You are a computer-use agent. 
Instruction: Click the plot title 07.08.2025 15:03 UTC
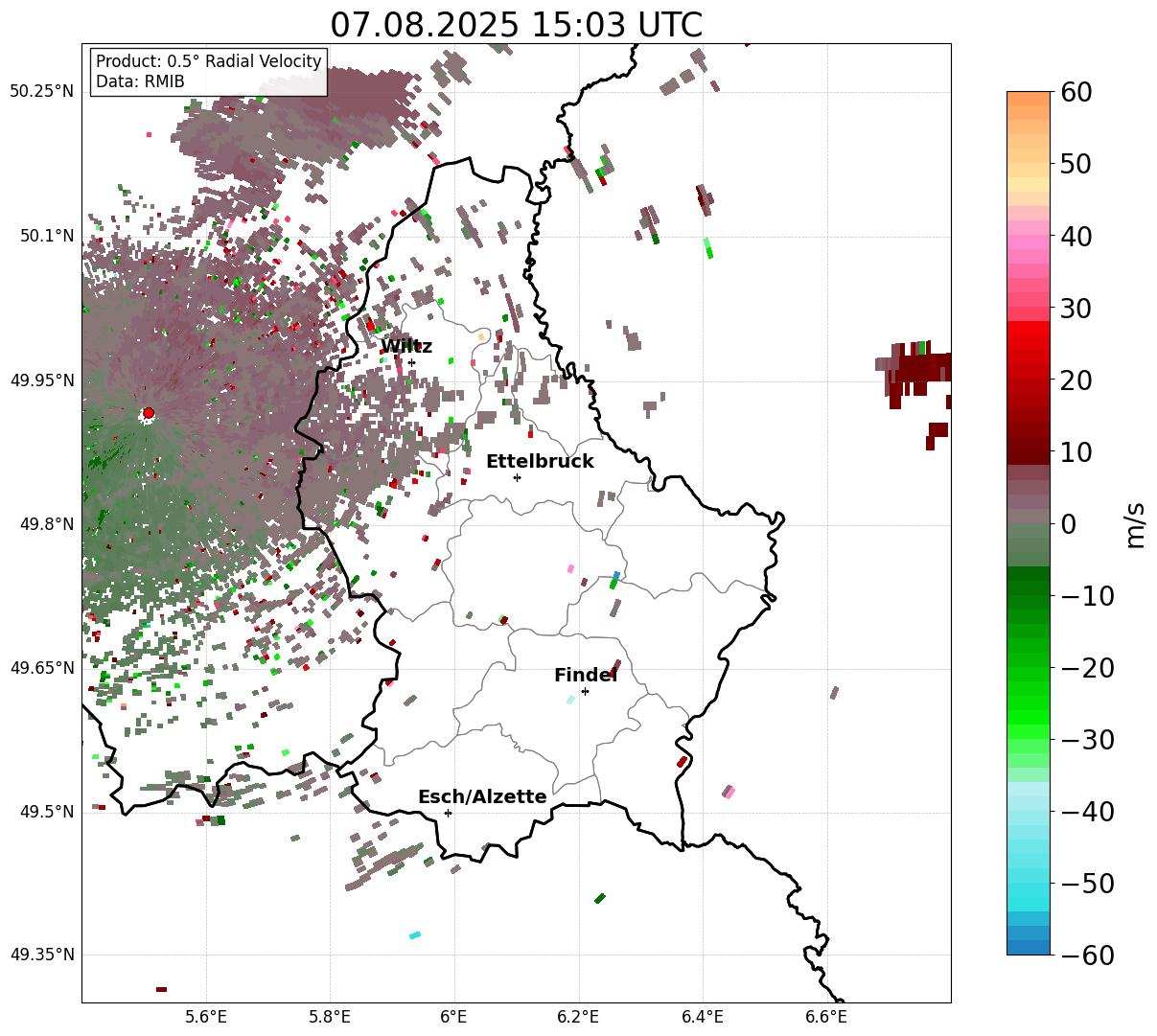(x=516, y=25)
